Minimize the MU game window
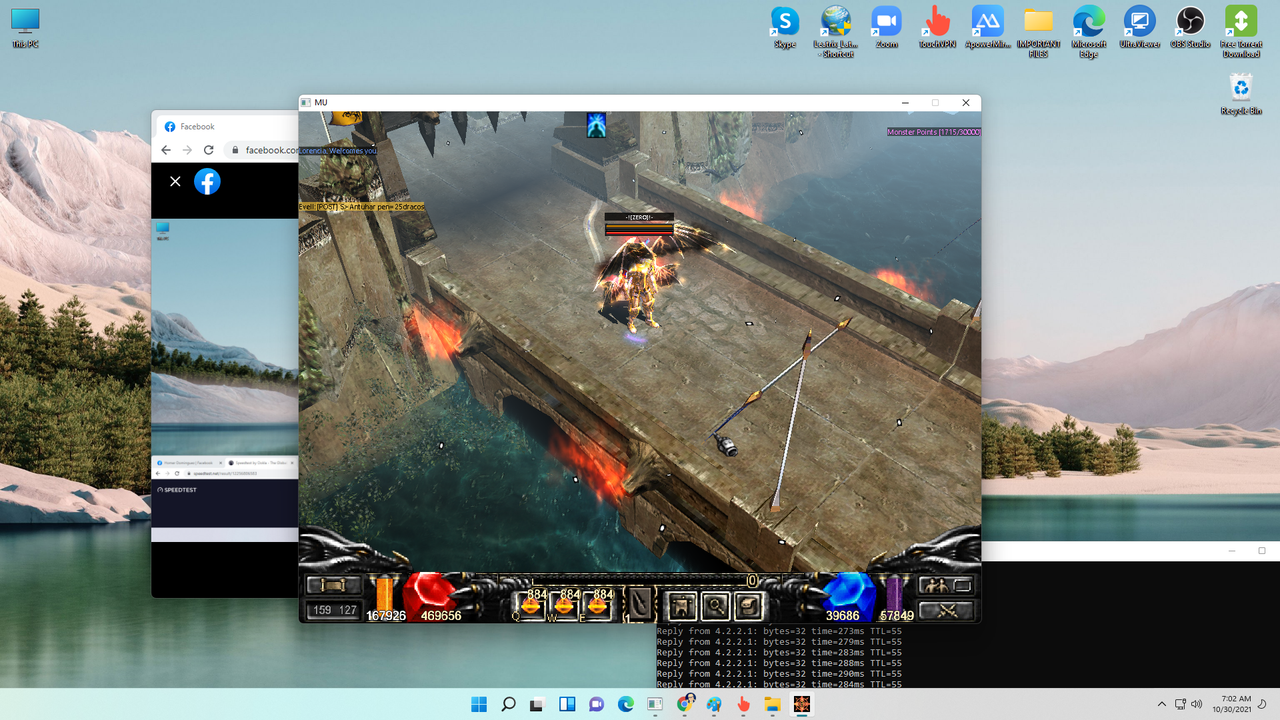Screen dimensions: 1280x720 (x=905, y=102)
